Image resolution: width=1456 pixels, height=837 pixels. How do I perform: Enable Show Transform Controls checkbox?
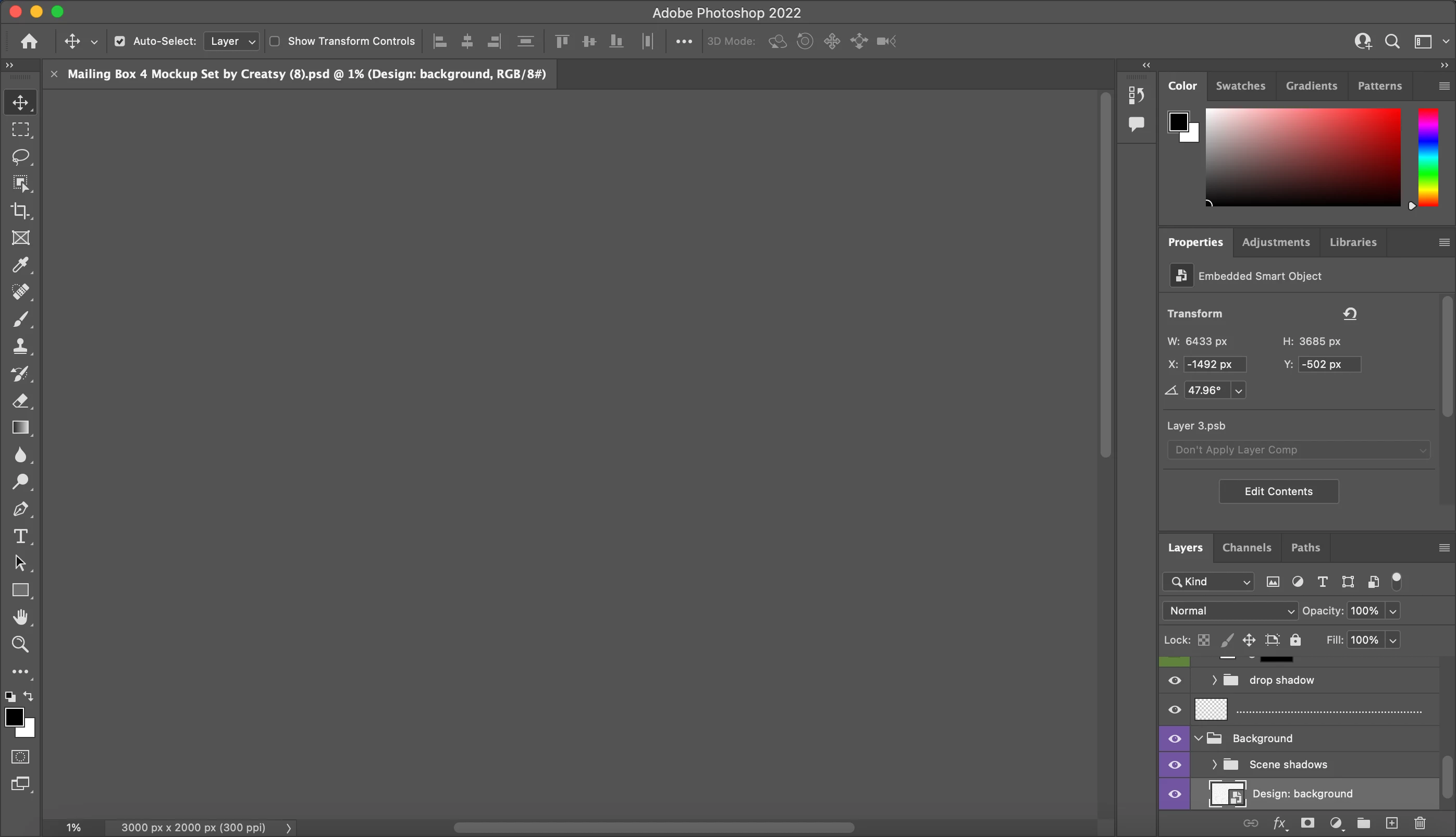[275, 41]
